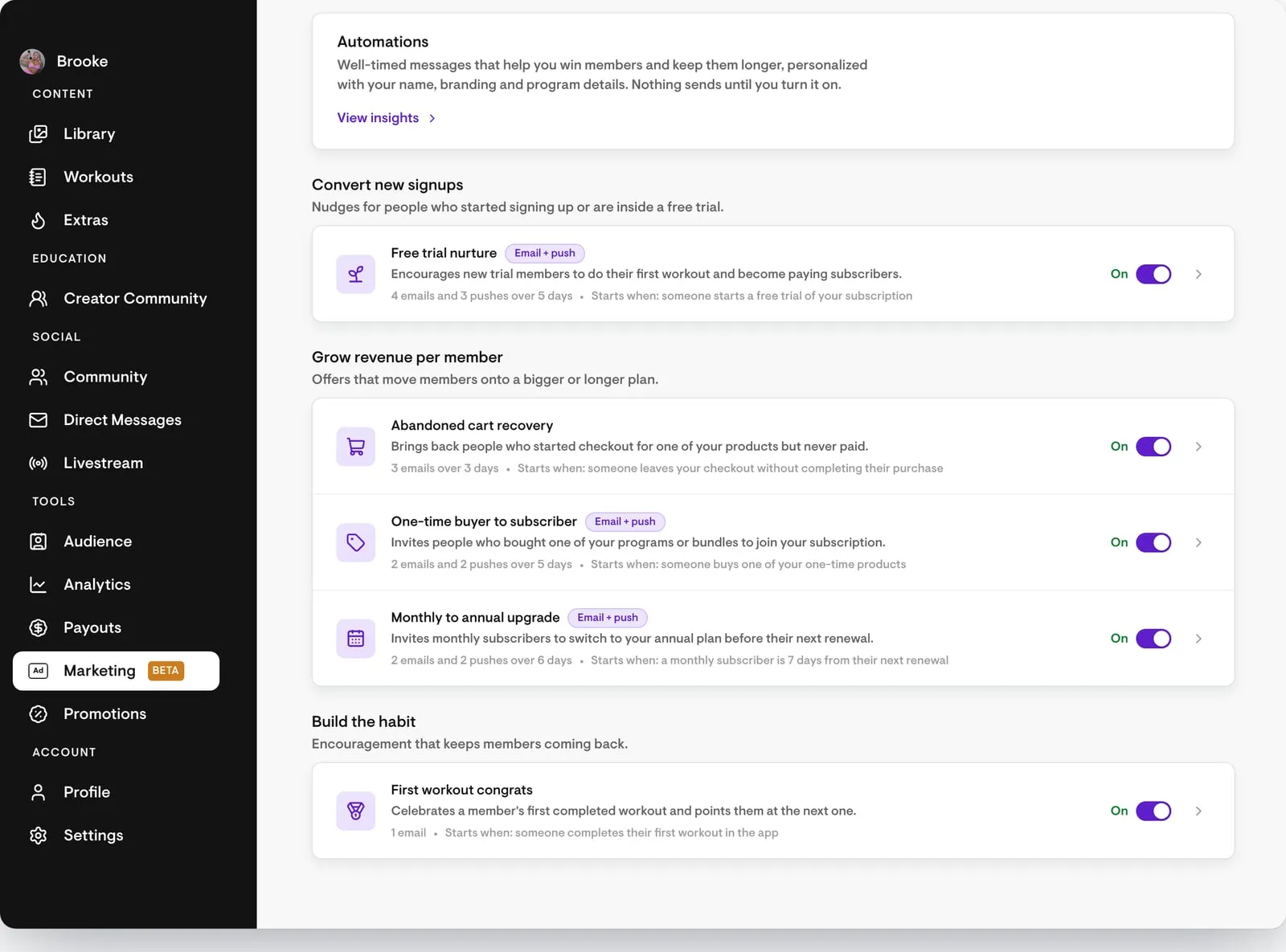Image resolution: width=1286 pixels, height=952 pixels.
Task: Click the Library sidebar icon
Action: pyautogui.click(x=38, y=134)
